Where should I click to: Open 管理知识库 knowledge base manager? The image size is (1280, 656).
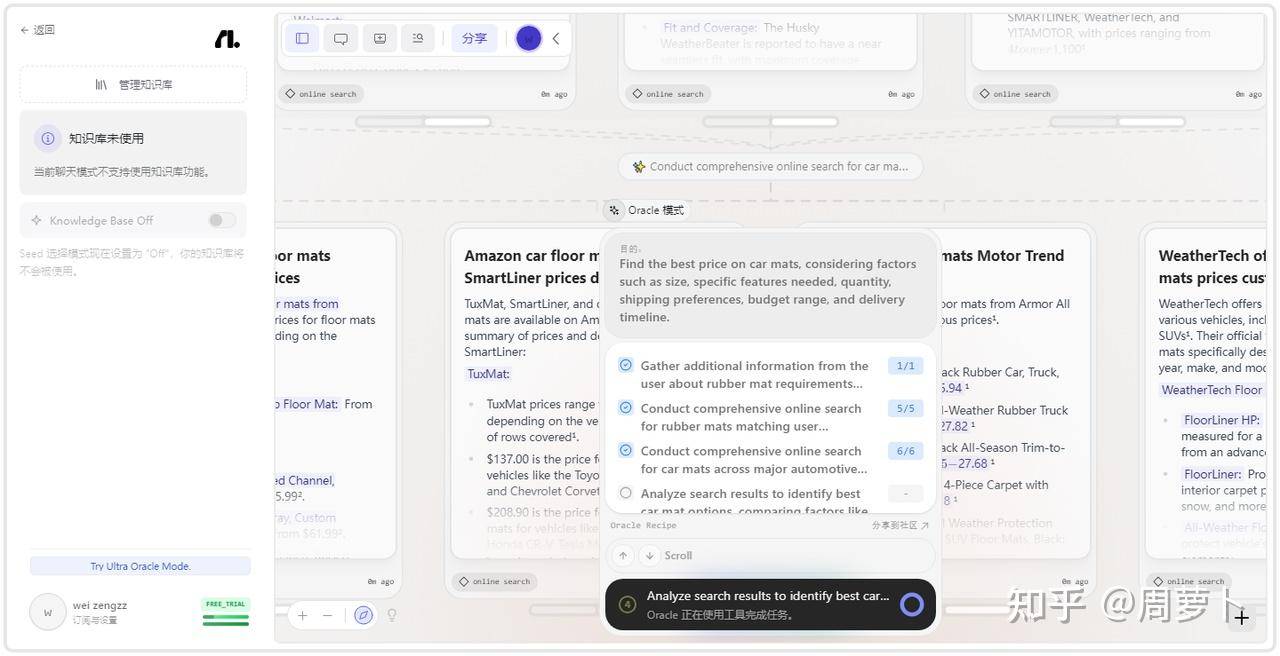[133, 85]
